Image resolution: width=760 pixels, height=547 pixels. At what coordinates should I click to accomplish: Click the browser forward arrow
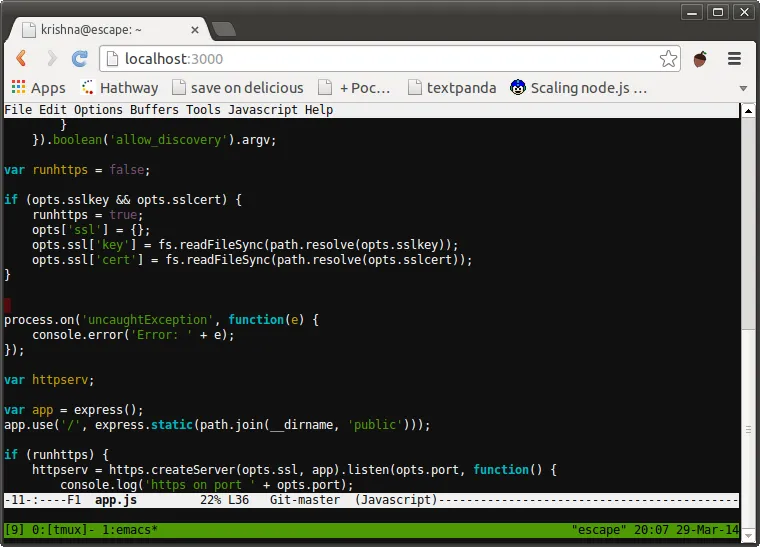point(51,58)
